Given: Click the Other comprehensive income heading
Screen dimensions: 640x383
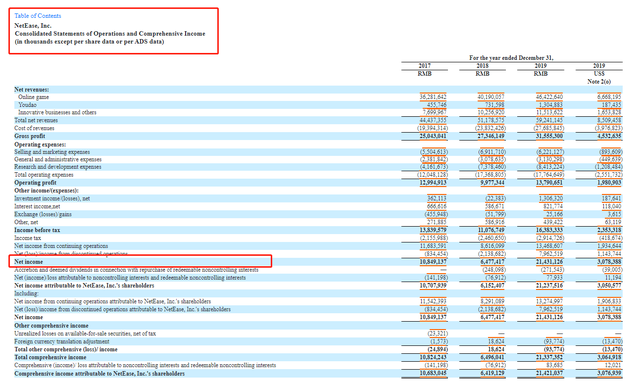Looking at the screenshot, I should (x=51, y=325).
